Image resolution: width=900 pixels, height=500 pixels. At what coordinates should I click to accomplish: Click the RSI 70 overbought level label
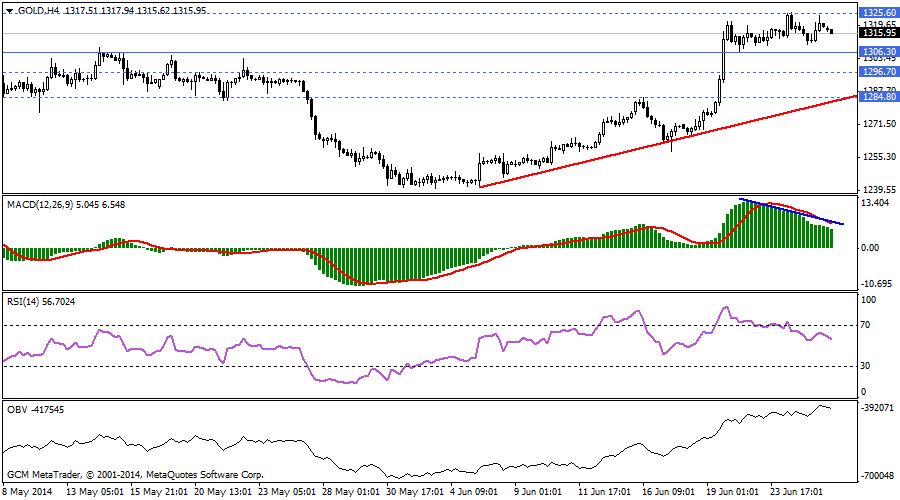pyautogui.click(x=865, y=325)
